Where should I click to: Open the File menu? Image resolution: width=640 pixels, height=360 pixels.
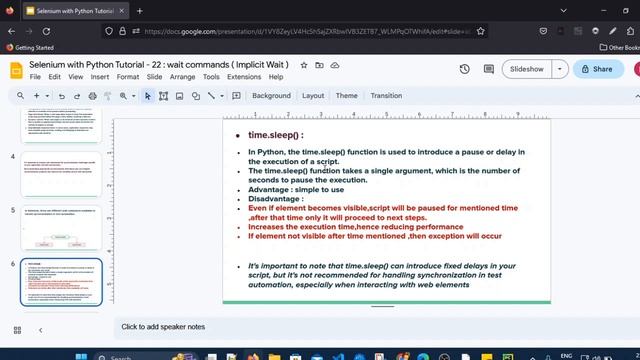(x=35, y=77)
